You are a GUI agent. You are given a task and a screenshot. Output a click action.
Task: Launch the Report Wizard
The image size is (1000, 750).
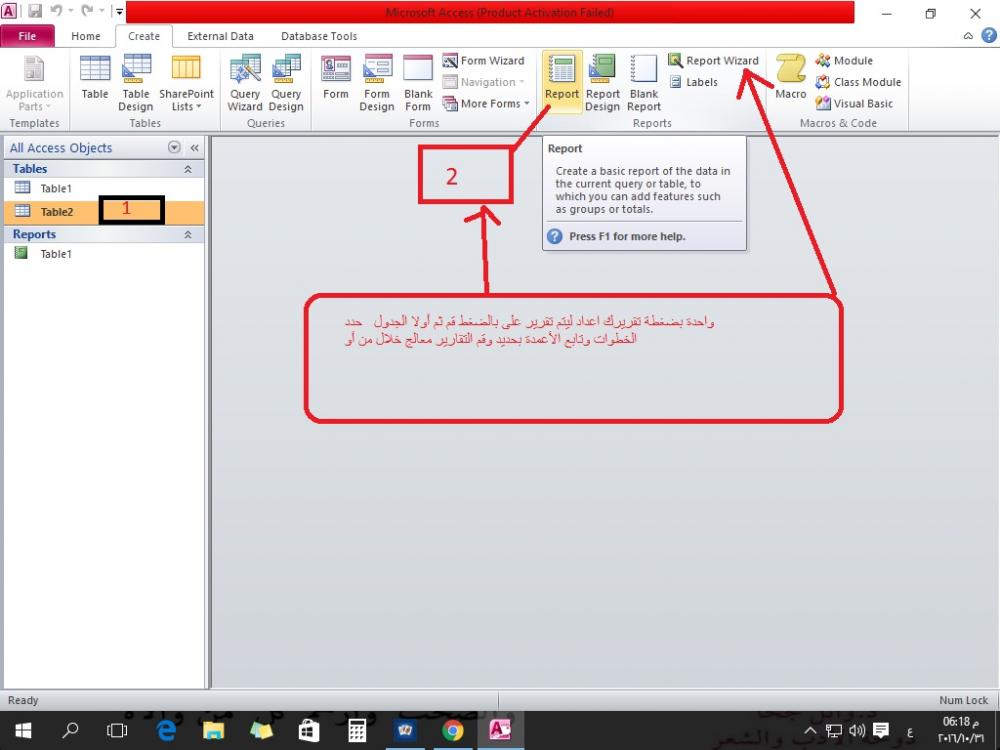(714, 61)
